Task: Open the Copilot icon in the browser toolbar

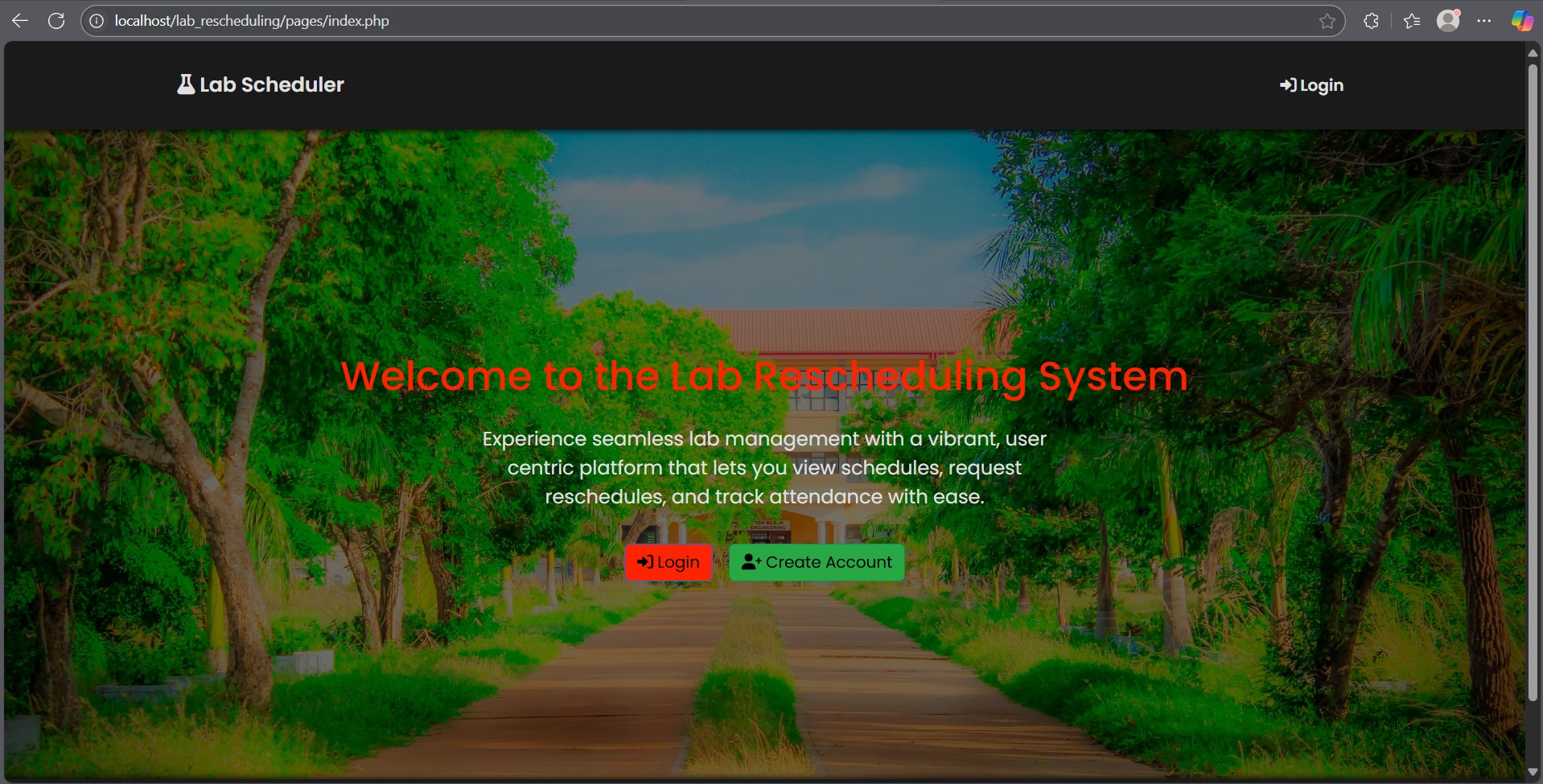Action: pyautogui.click(x=1522, y=21)
